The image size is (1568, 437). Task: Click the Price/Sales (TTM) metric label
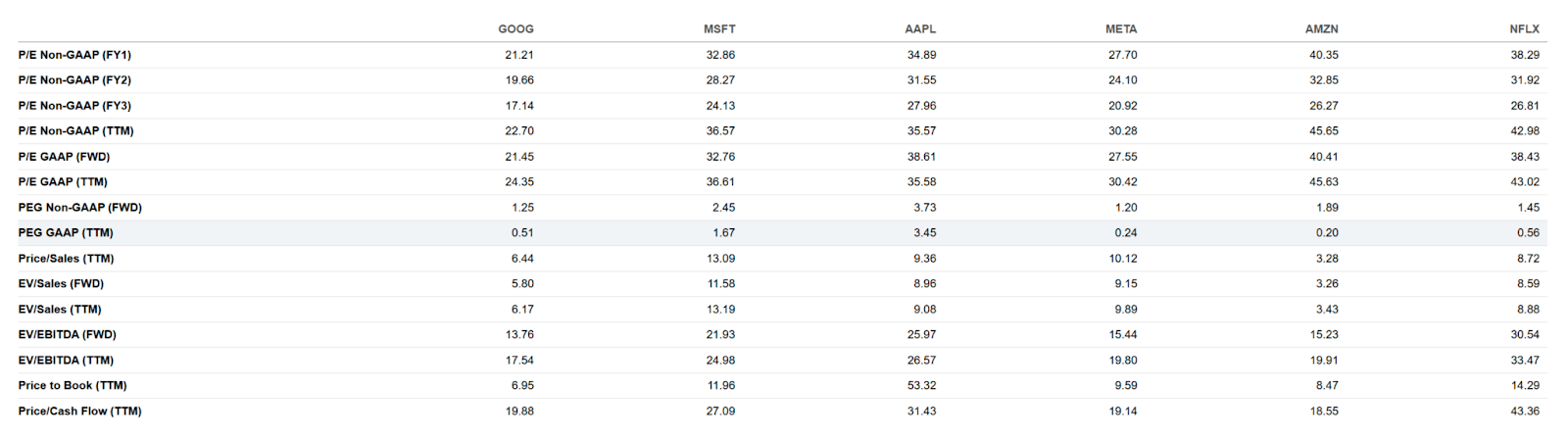(x=66, y=259)
